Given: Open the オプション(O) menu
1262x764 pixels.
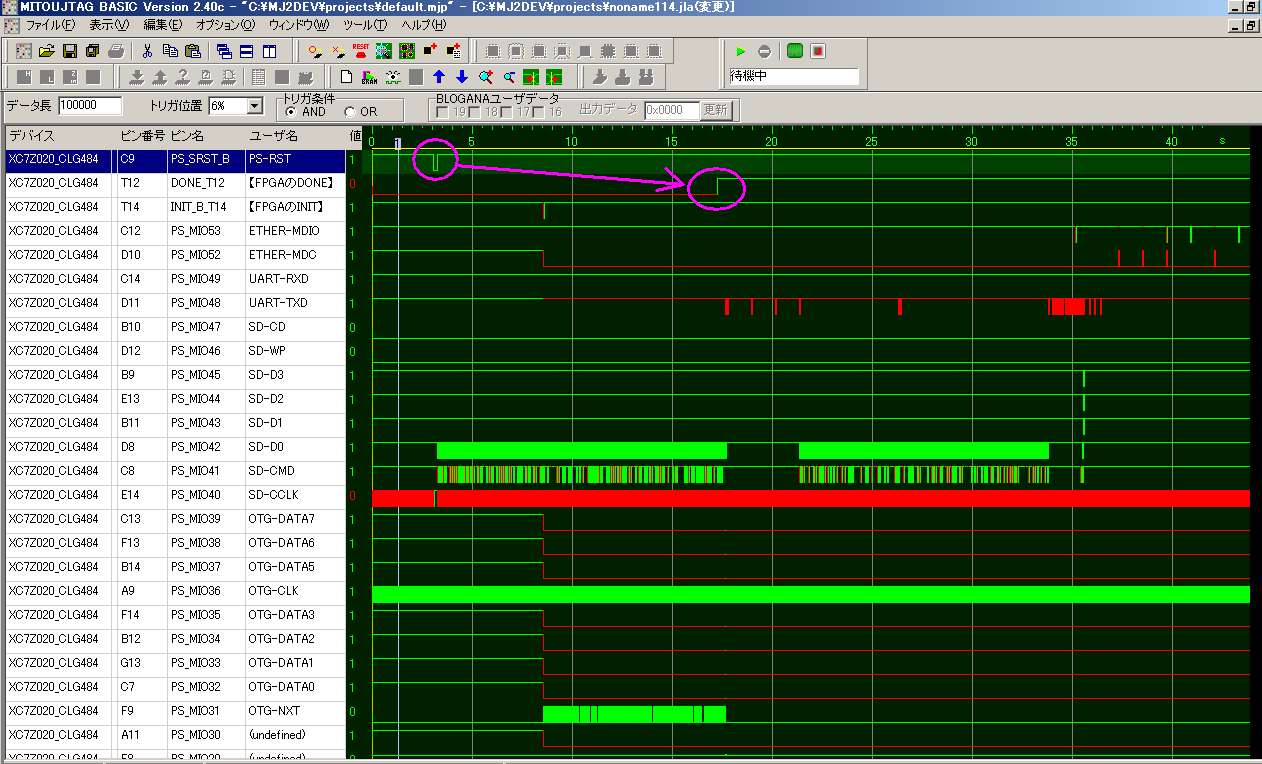Looking at the screenshot, I should [225, 24].
